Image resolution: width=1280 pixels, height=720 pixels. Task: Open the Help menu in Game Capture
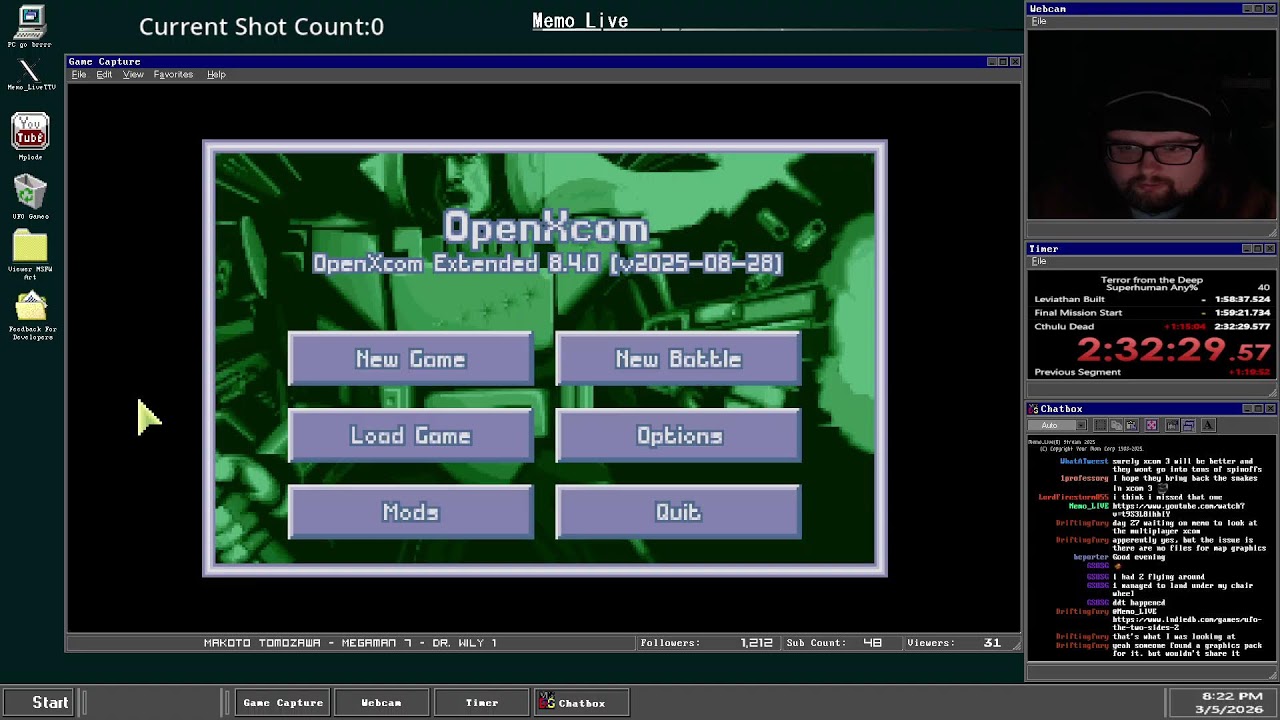coord(216,75)
